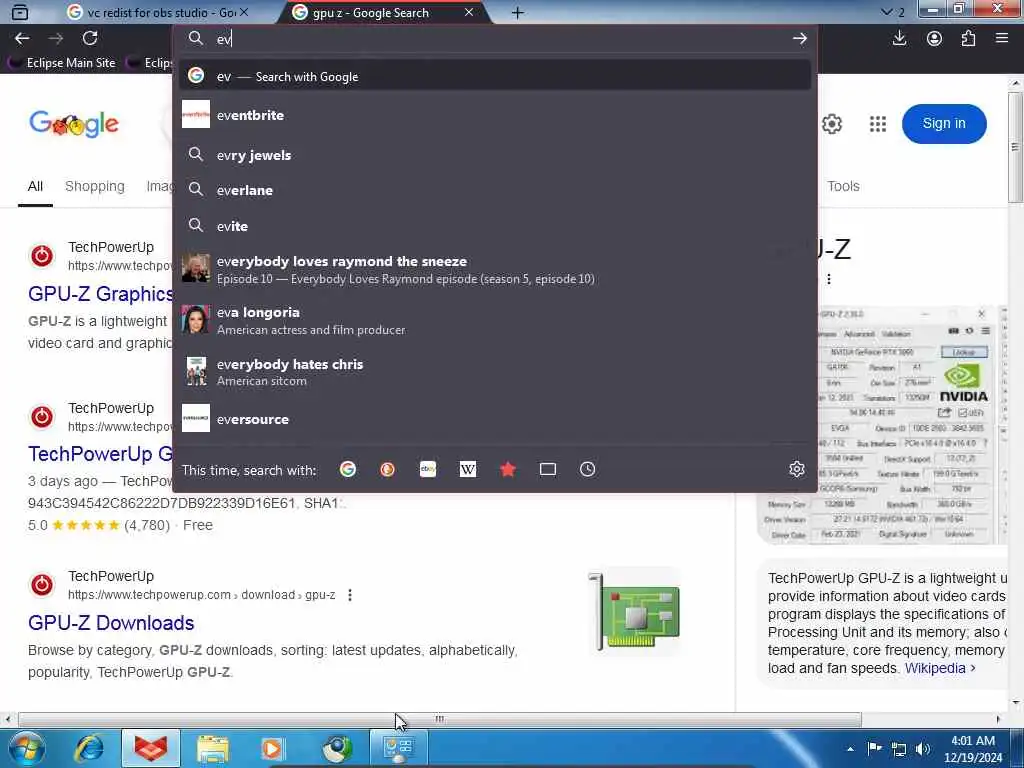Screen dimensions: 1024x768
Task: Pick the evite suggestion
Action: point(495,226)
